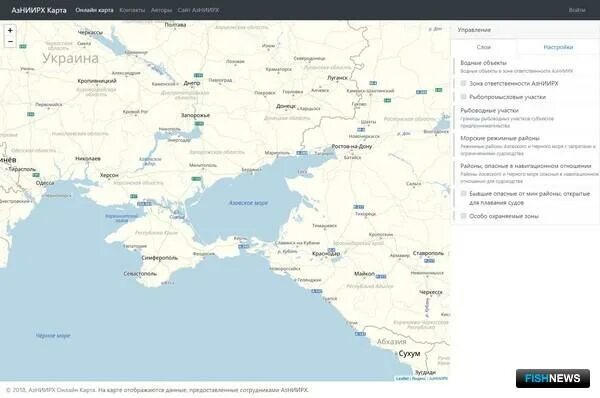
Task: Switch to the Слои tab
Action: (484, 47)
